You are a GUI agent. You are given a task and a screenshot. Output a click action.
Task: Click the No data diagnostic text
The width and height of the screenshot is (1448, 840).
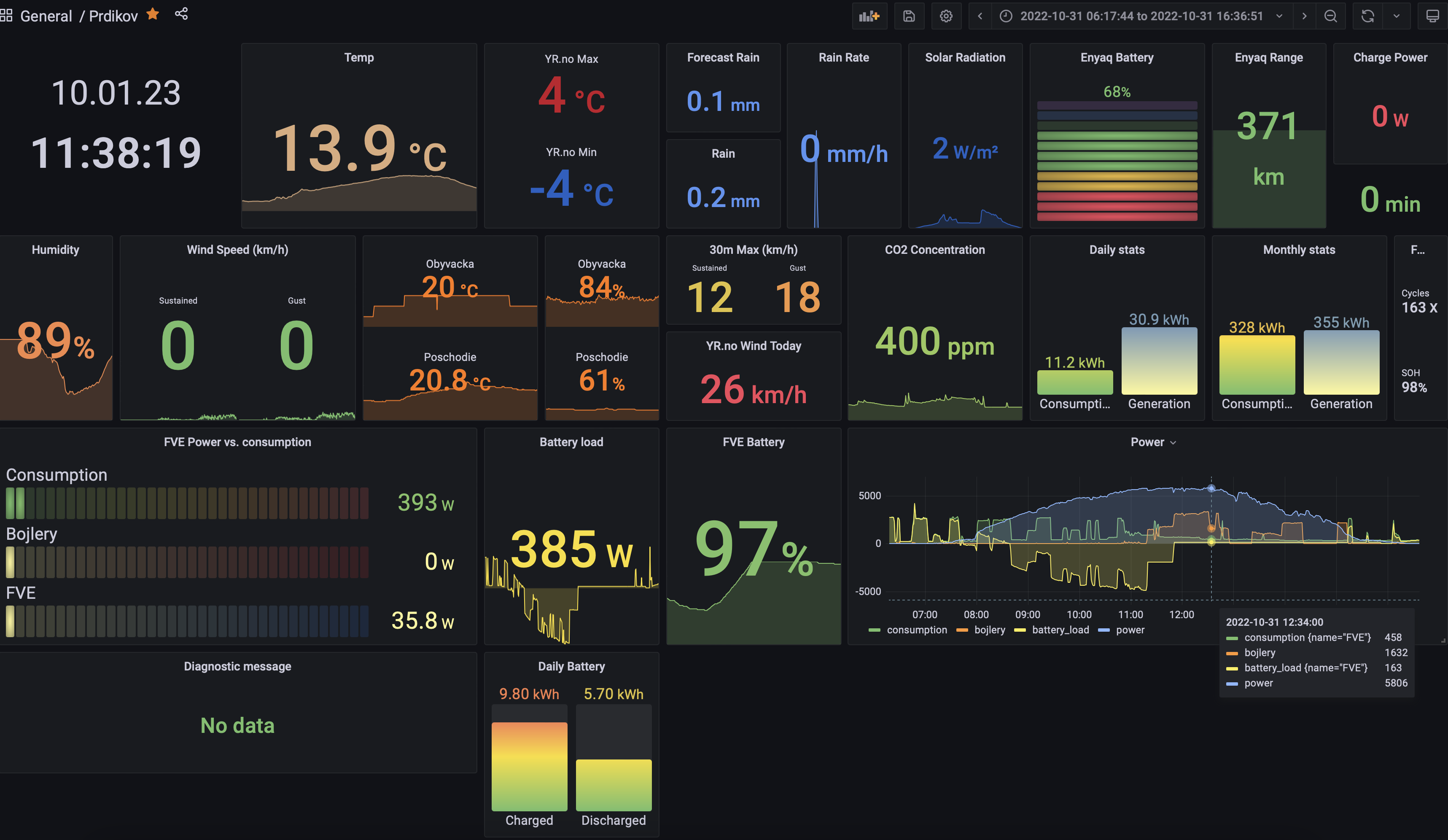click(x=237, y=725)
